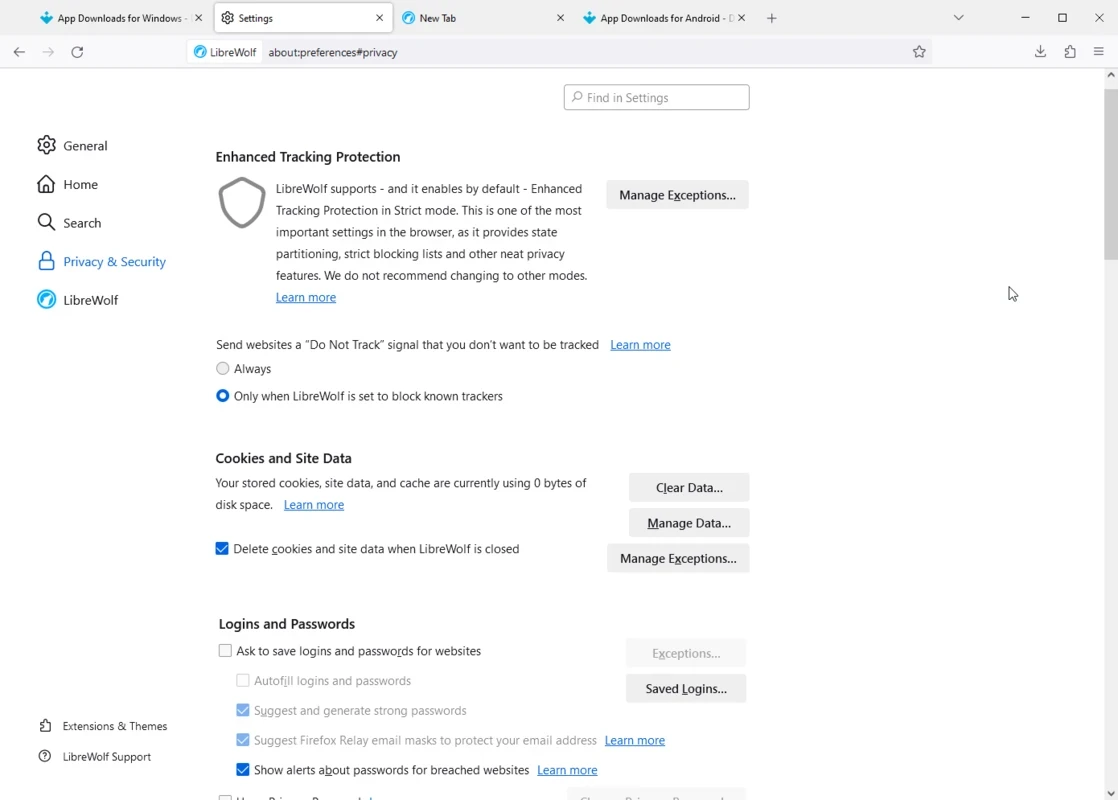The width and height of the screenshot is (1118, 800).
Task: Reload the current page
Action: pos(77,52)
